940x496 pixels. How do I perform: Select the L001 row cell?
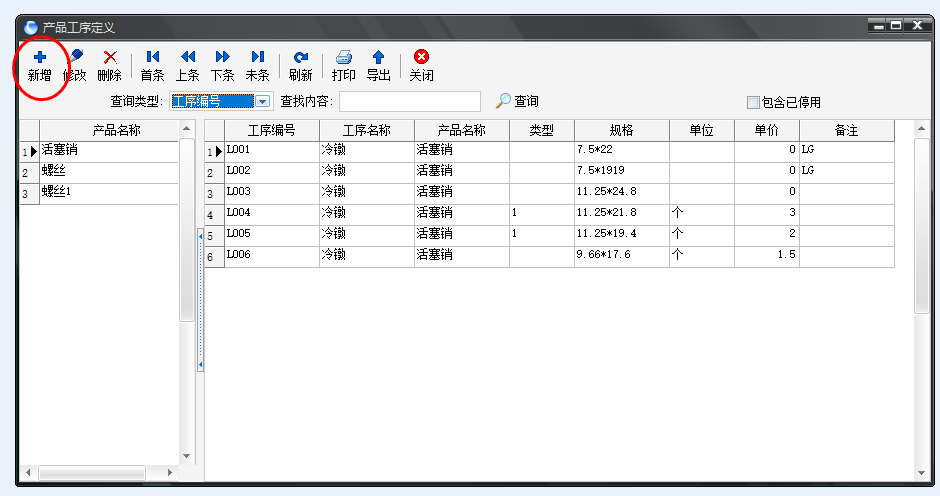[x=272, y=151]
